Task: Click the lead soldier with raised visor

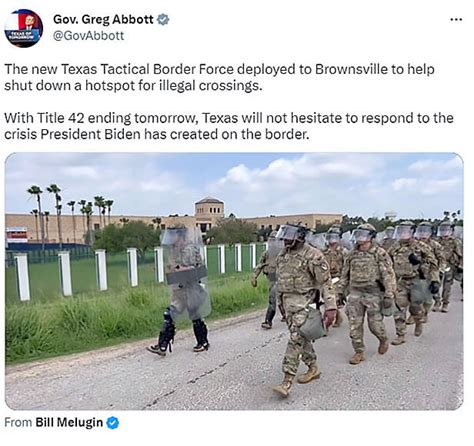Action: point(302,308)
